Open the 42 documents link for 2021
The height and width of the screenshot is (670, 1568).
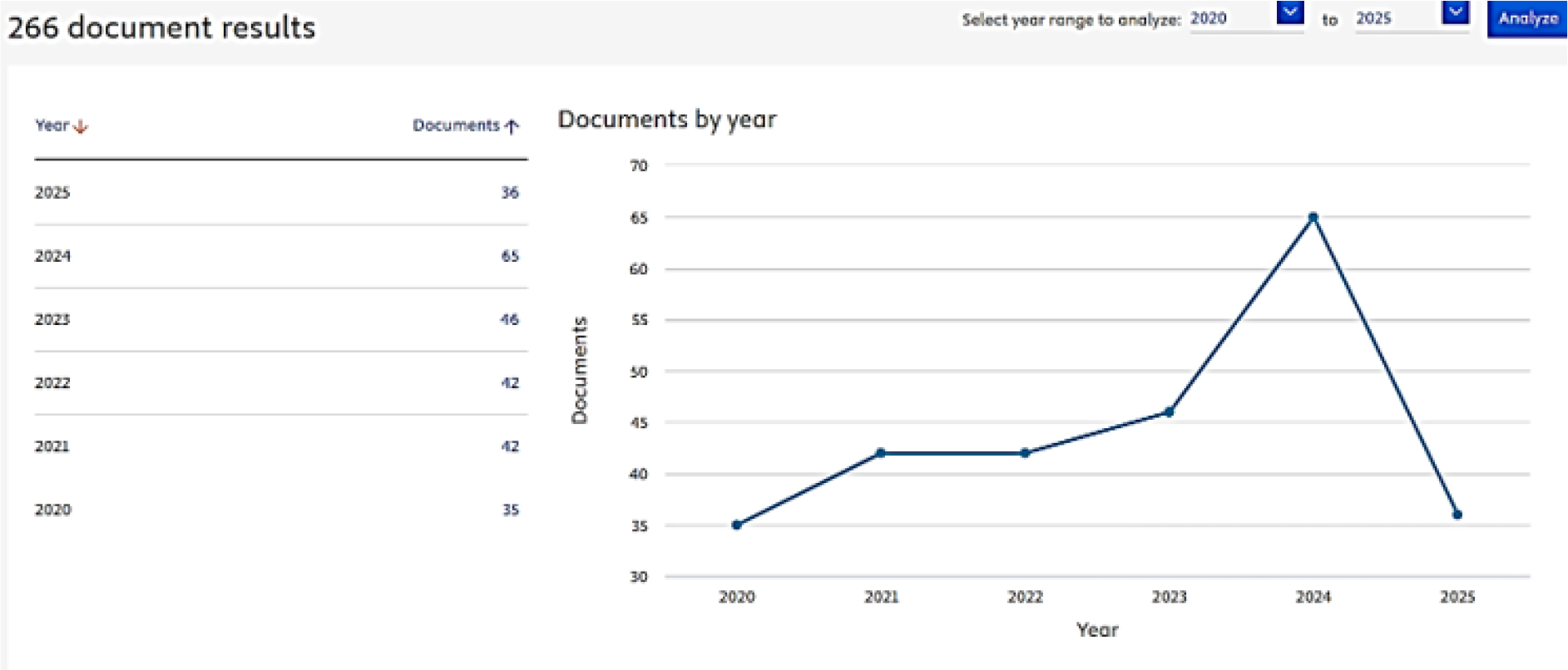point(510,446)
